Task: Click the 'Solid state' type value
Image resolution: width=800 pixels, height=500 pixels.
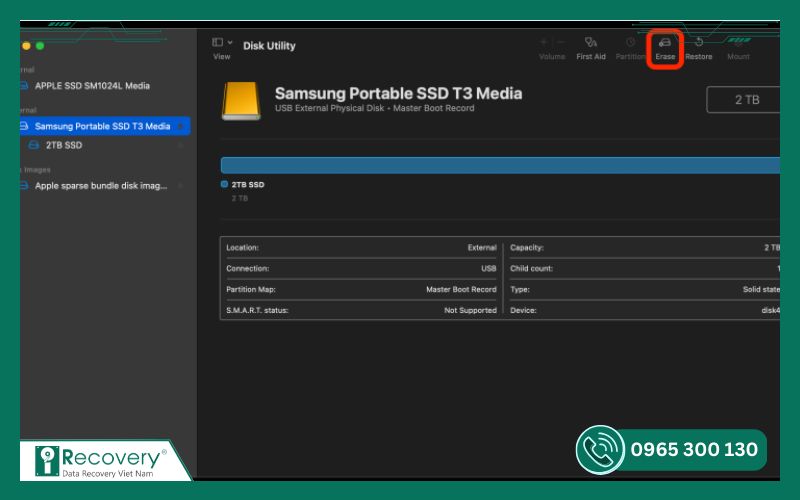Action: [x=761, y=289]
